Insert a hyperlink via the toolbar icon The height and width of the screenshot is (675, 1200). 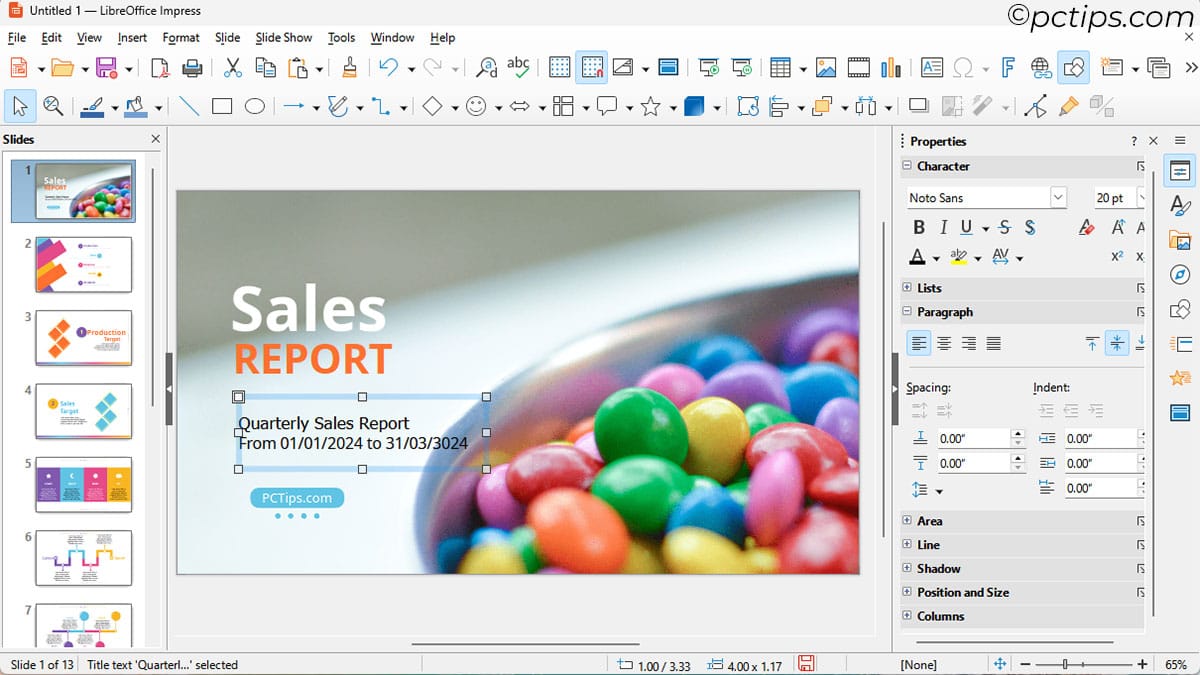(x=1040, y=67)
